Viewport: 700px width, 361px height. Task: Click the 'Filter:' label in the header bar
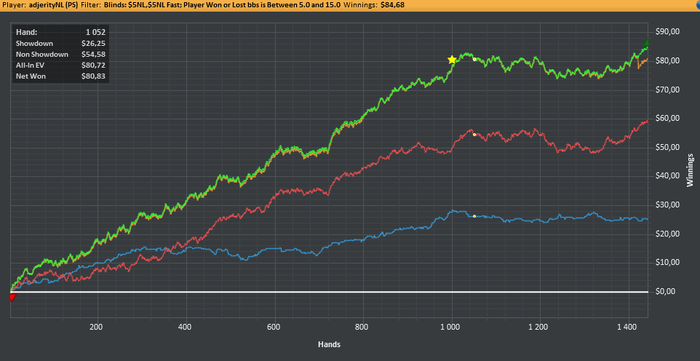tap(91, 6)
